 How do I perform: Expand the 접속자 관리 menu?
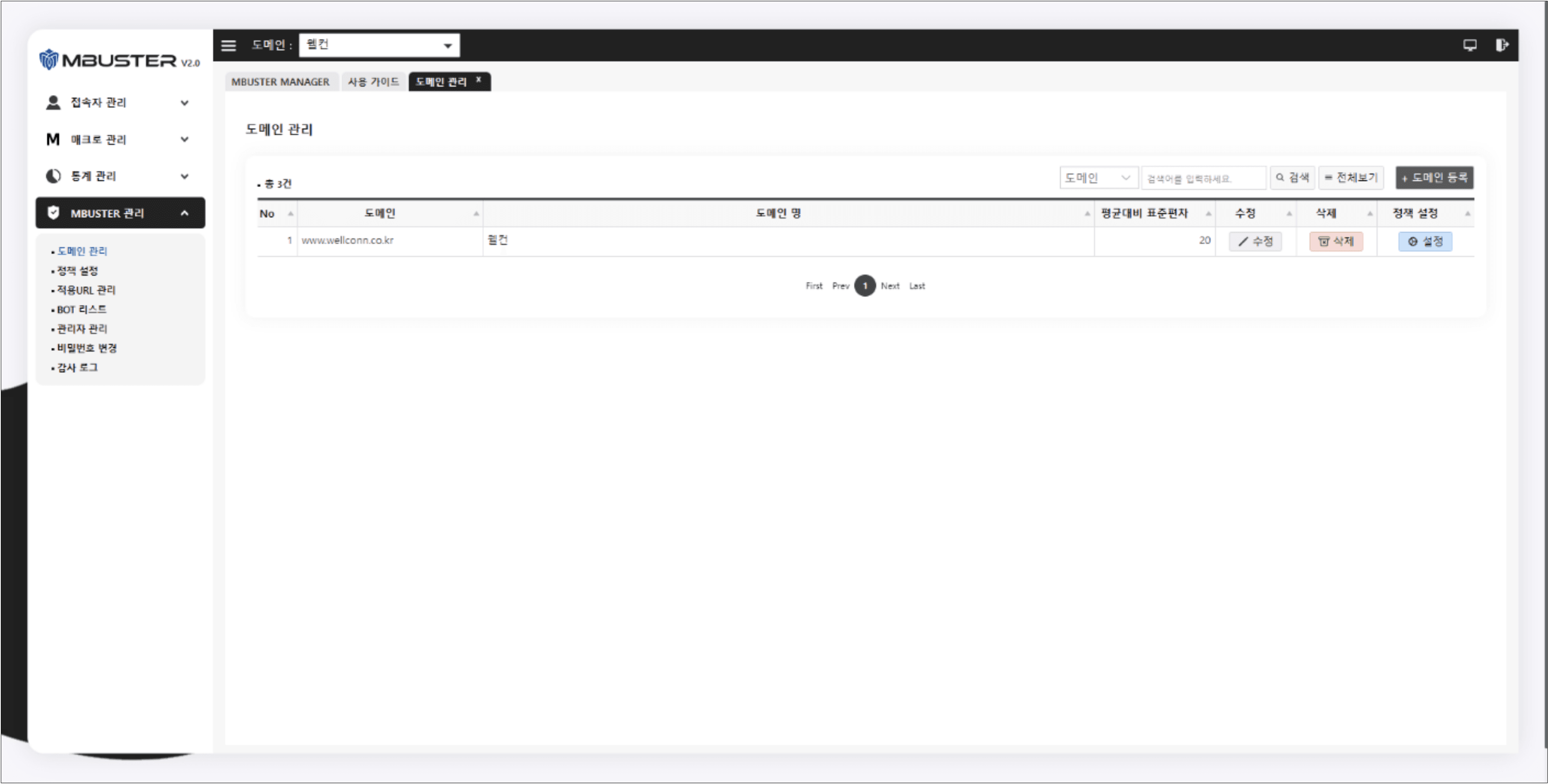click(185, 103)
